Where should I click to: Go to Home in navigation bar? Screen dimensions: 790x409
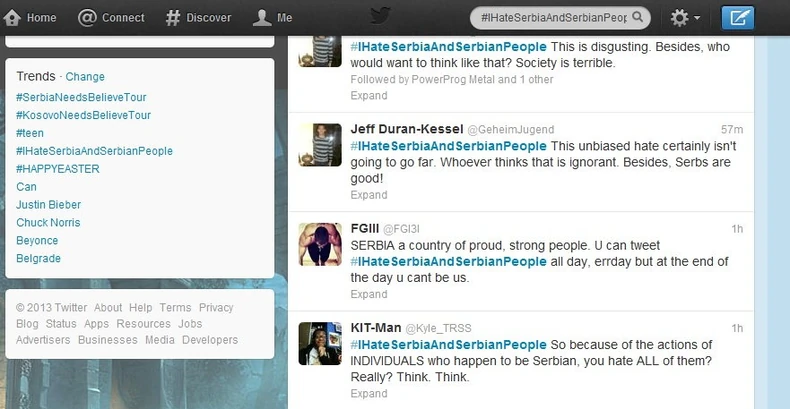[30, 18]
